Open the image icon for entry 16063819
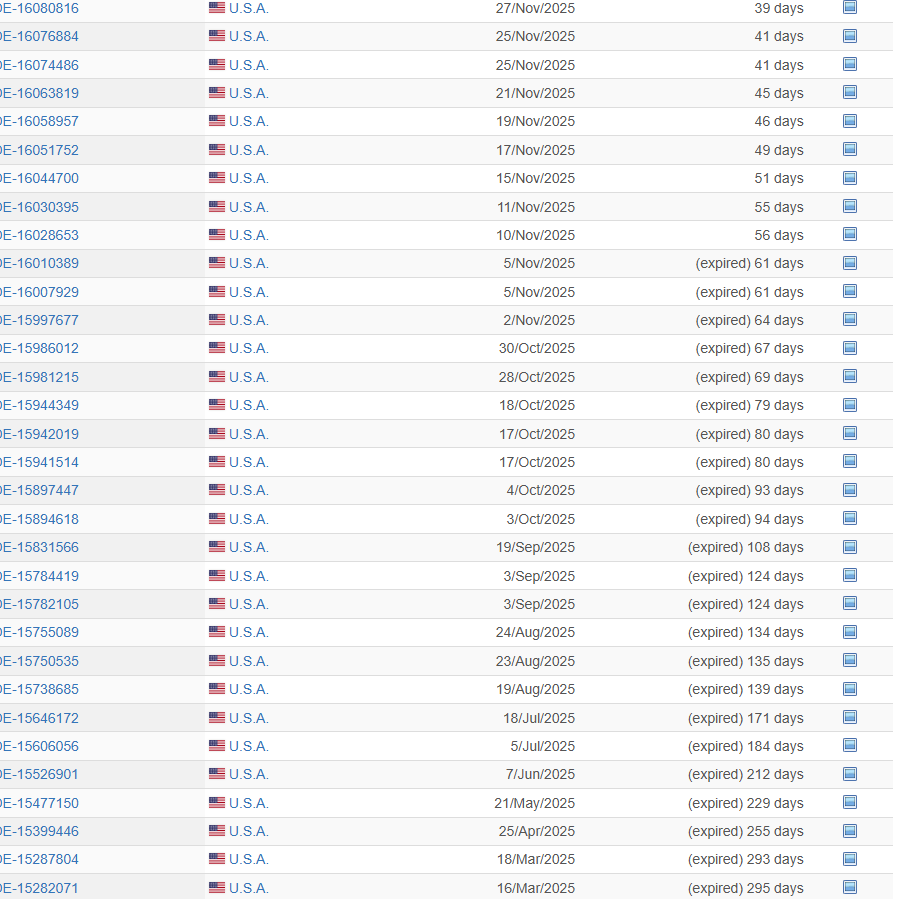Image resolution: width=897 pixels, height=899 pixels. pyautogui.click(x=850, y=92)
